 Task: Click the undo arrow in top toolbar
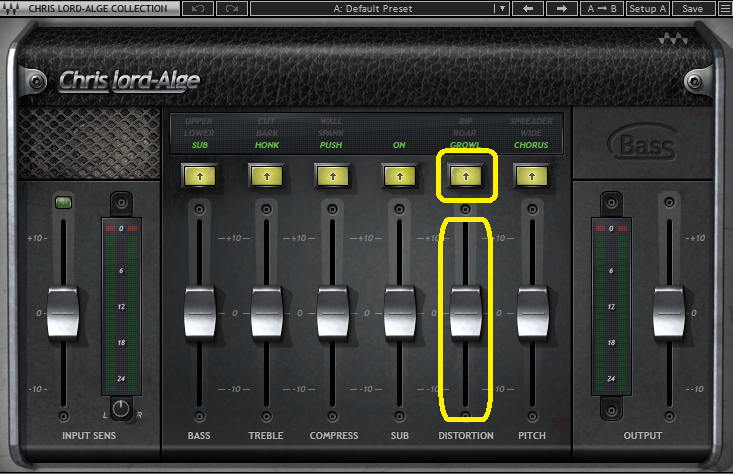point(197,9)
